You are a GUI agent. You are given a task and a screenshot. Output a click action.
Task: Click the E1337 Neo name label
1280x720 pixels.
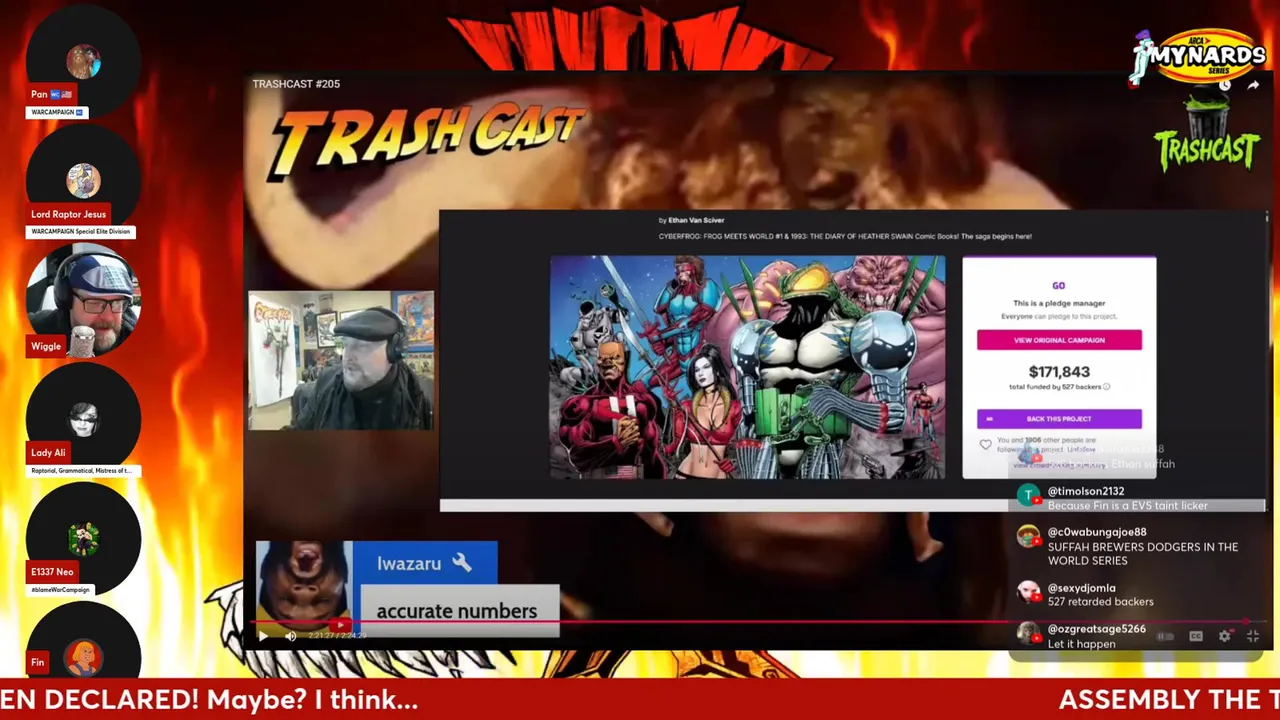click(52, 572)
